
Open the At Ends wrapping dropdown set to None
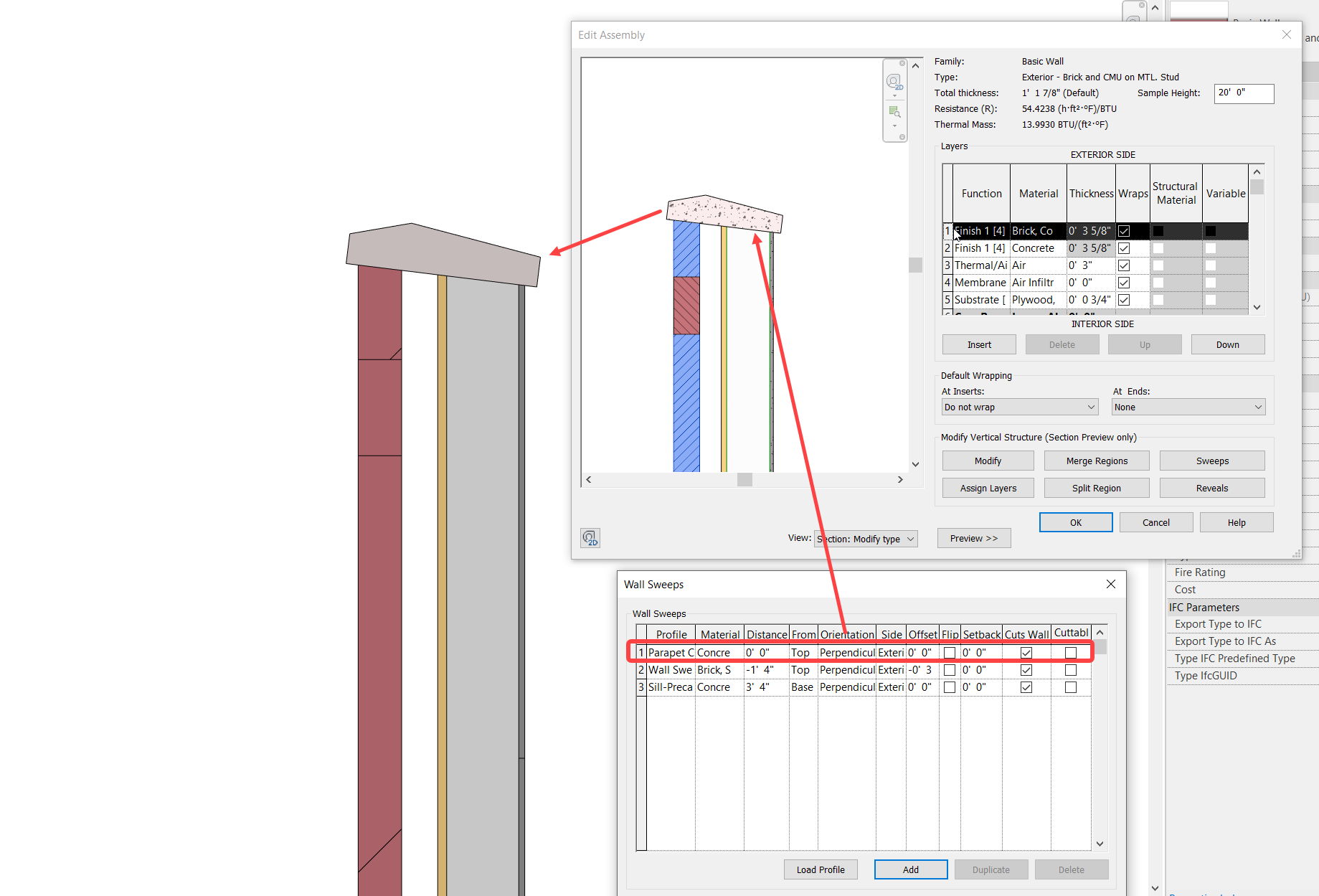[x=1188, y=406]
